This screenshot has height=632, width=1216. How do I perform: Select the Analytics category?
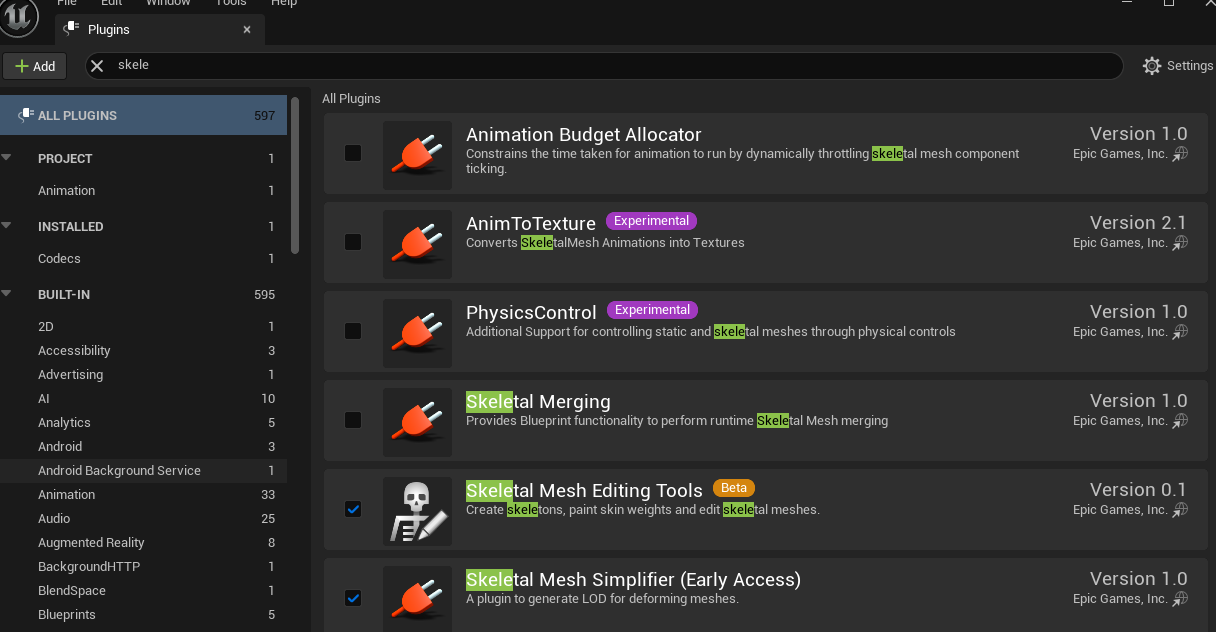[x=143, y=422]
